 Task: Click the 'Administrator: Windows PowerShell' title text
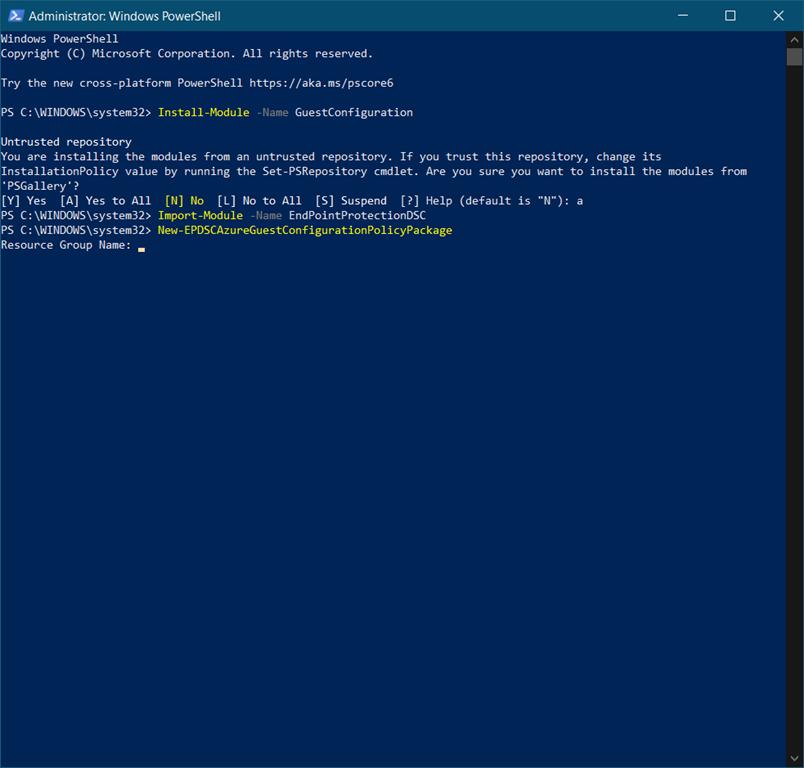[x=124, y=17]
